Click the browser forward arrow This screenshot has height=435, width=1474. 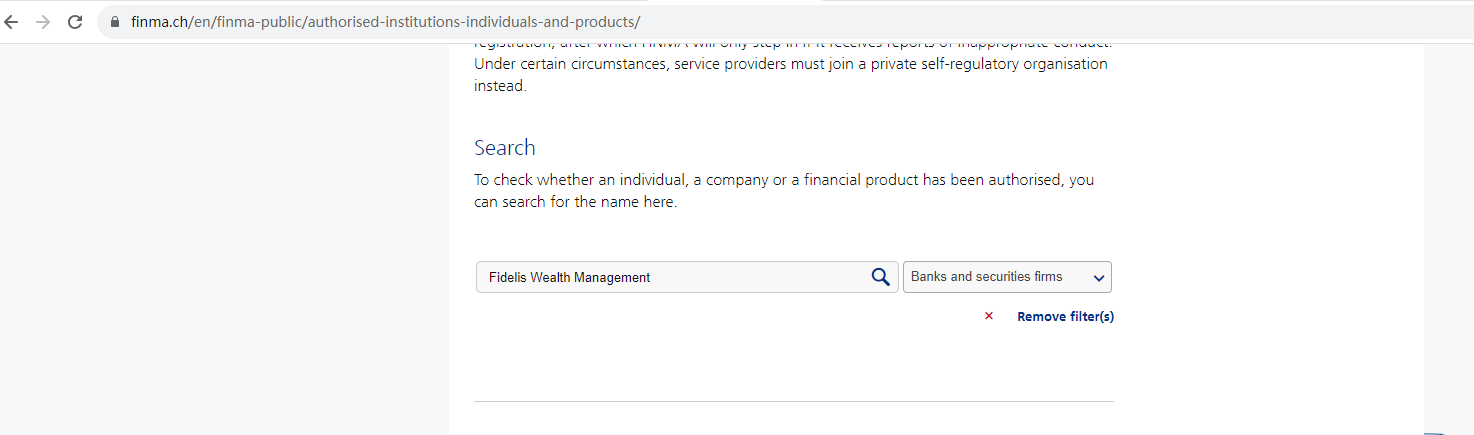(43, 22)
